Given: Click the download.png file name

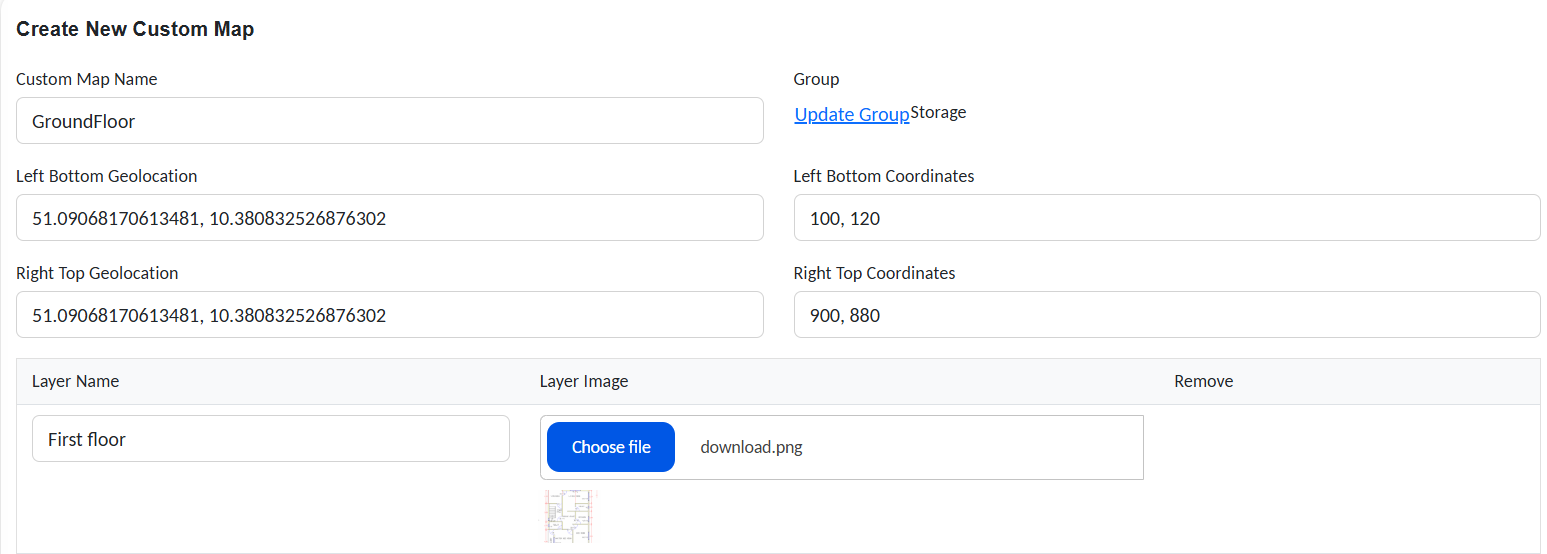Looking at the screenshot, I should point(751,447).
